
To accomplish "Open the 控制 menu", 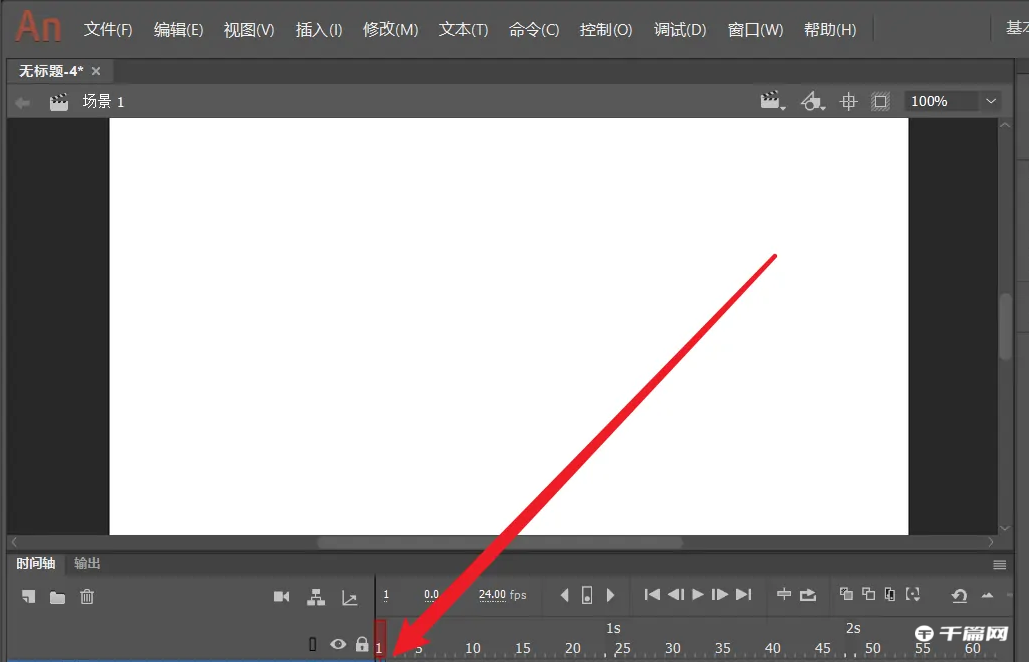I will (605, 29).
